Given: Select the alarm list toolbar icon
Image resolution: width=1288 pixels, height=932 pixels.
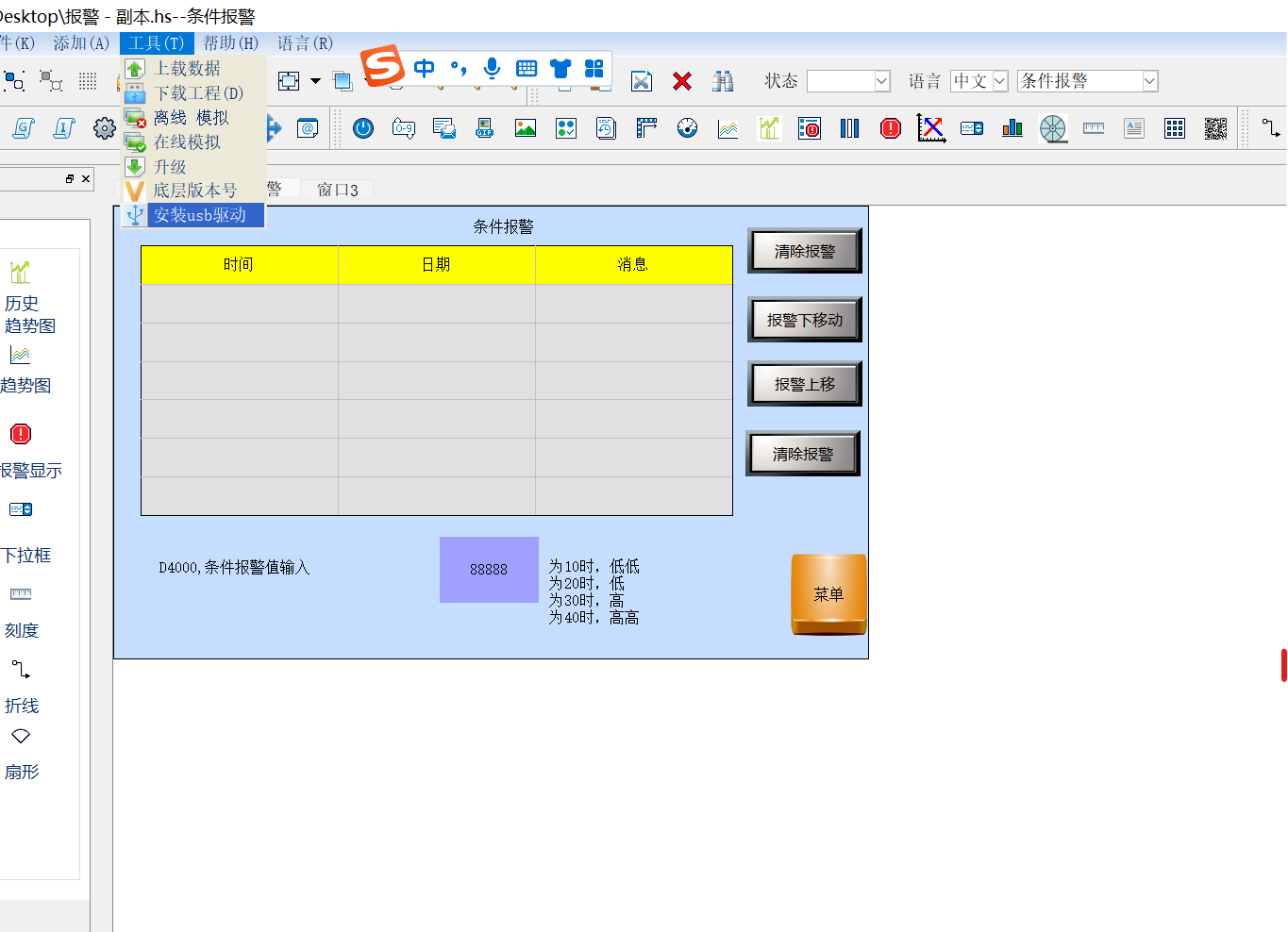Looking at the screenshot, I should tap(810, 128).
